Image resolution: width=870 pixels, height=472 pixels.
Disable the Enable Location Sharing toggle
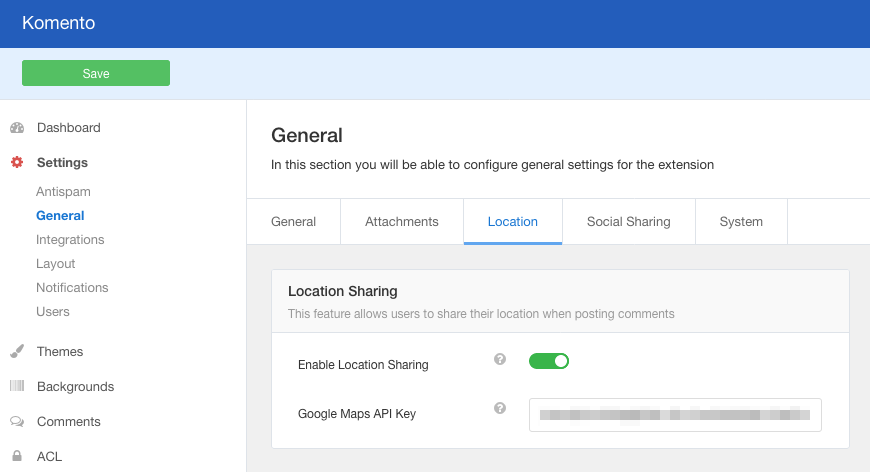(x=549, y=361)
